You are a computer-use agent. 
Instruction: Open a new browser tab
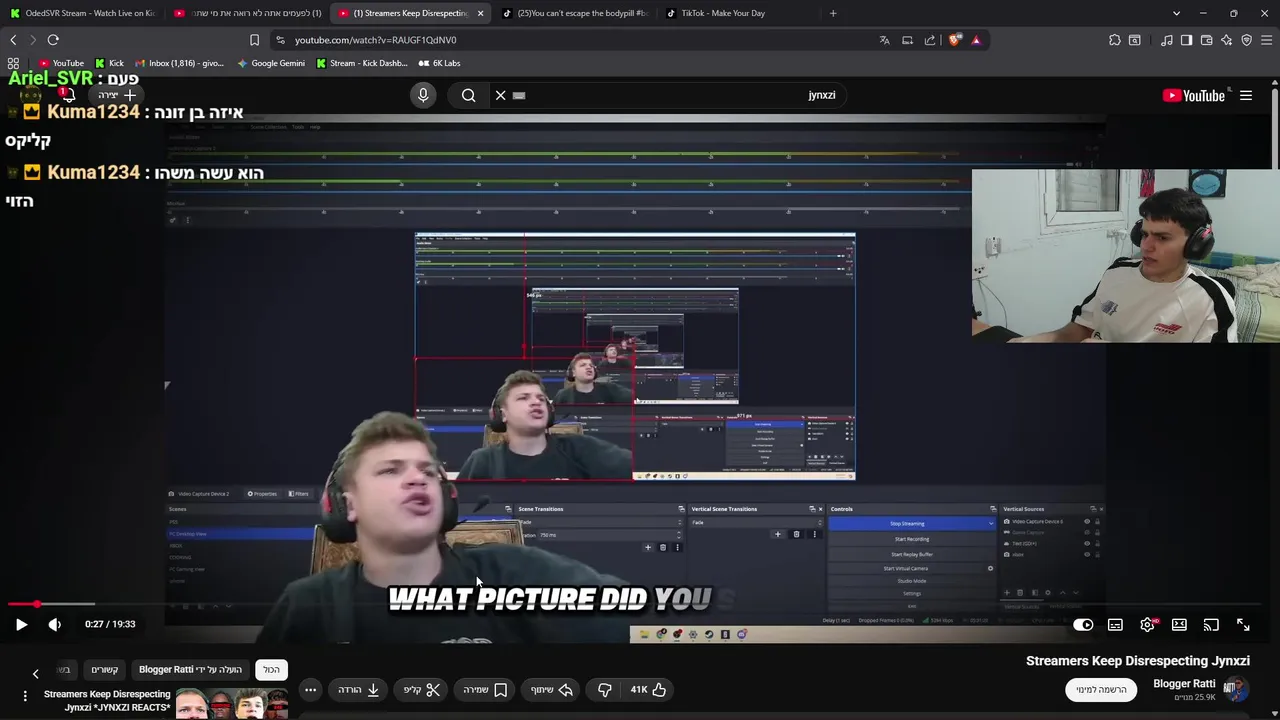click(x=833, y=13)
